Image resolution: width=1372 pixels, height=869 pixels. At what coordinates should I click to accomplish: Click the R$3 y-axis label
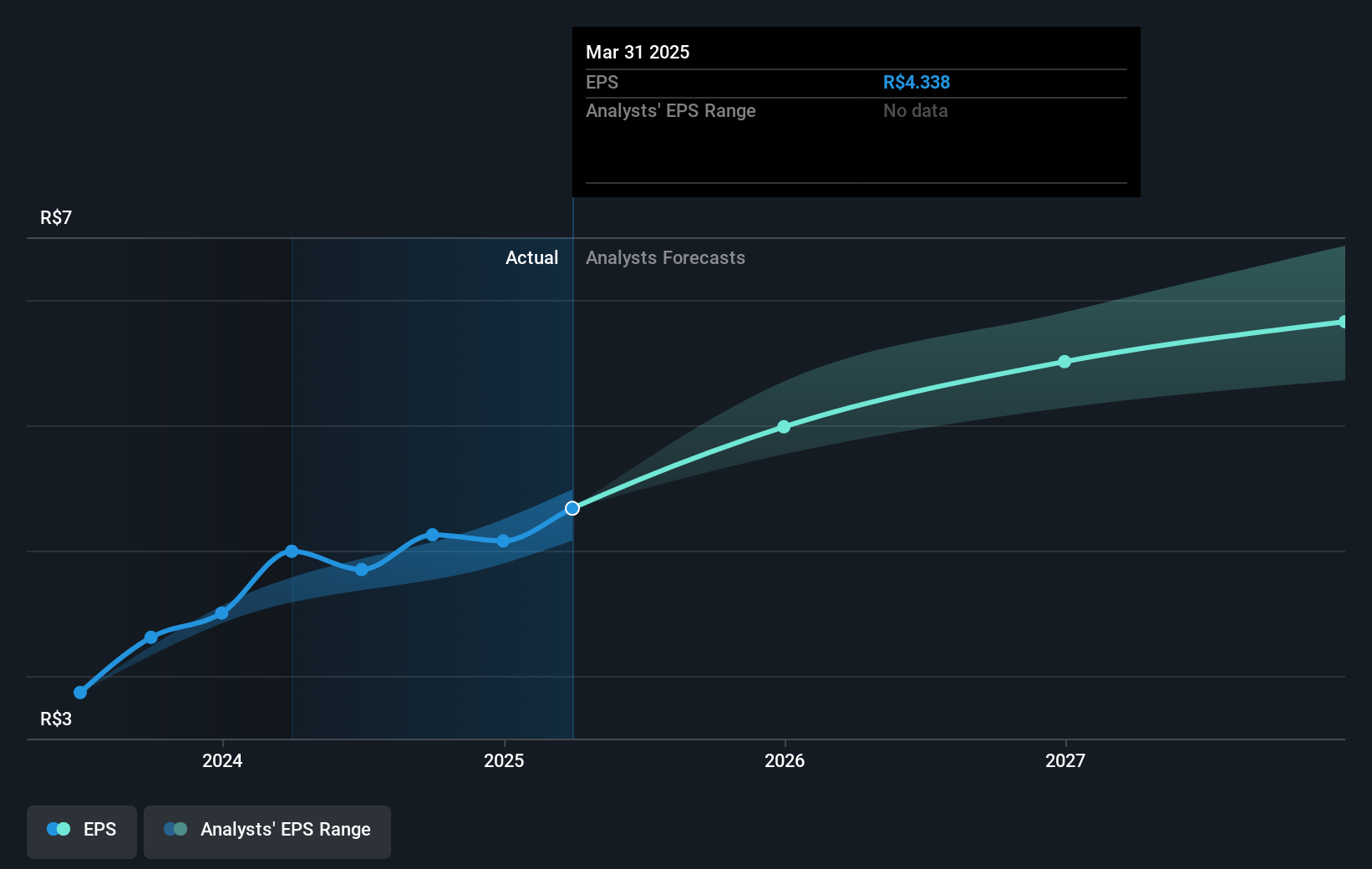point(56,719)
